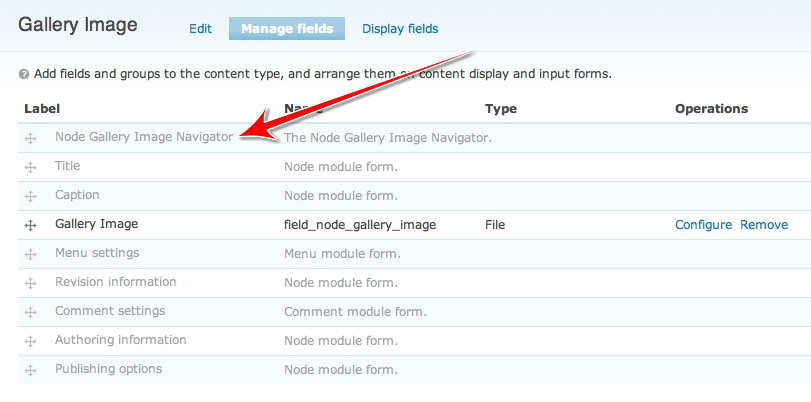Viewport: 811px width, 402px height.
Task: Click the drag handle beside Menu settings
Action: (x=30, y=254)
